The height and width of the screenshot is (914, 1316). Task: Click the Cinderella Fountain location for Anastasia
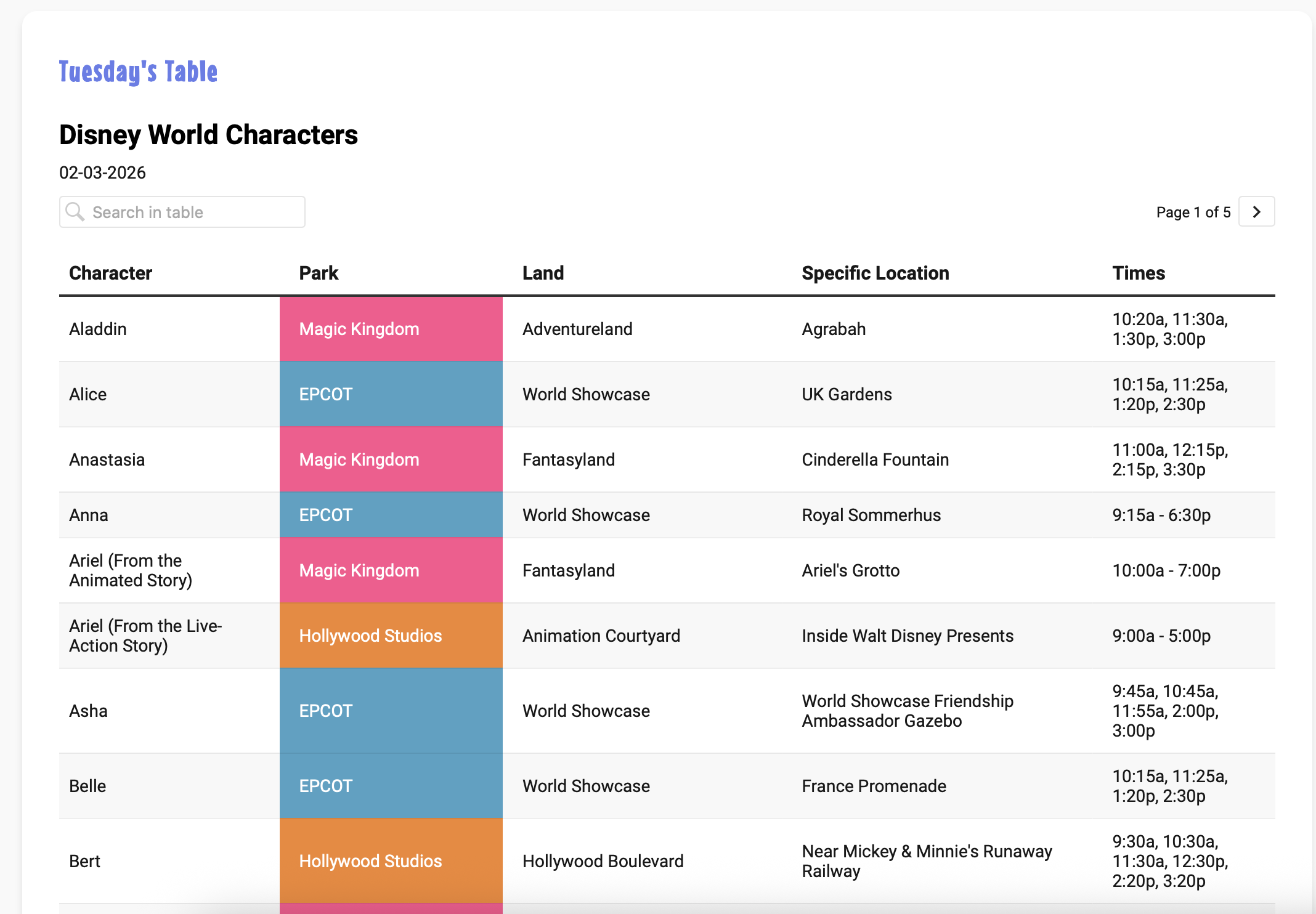[875, 459]
